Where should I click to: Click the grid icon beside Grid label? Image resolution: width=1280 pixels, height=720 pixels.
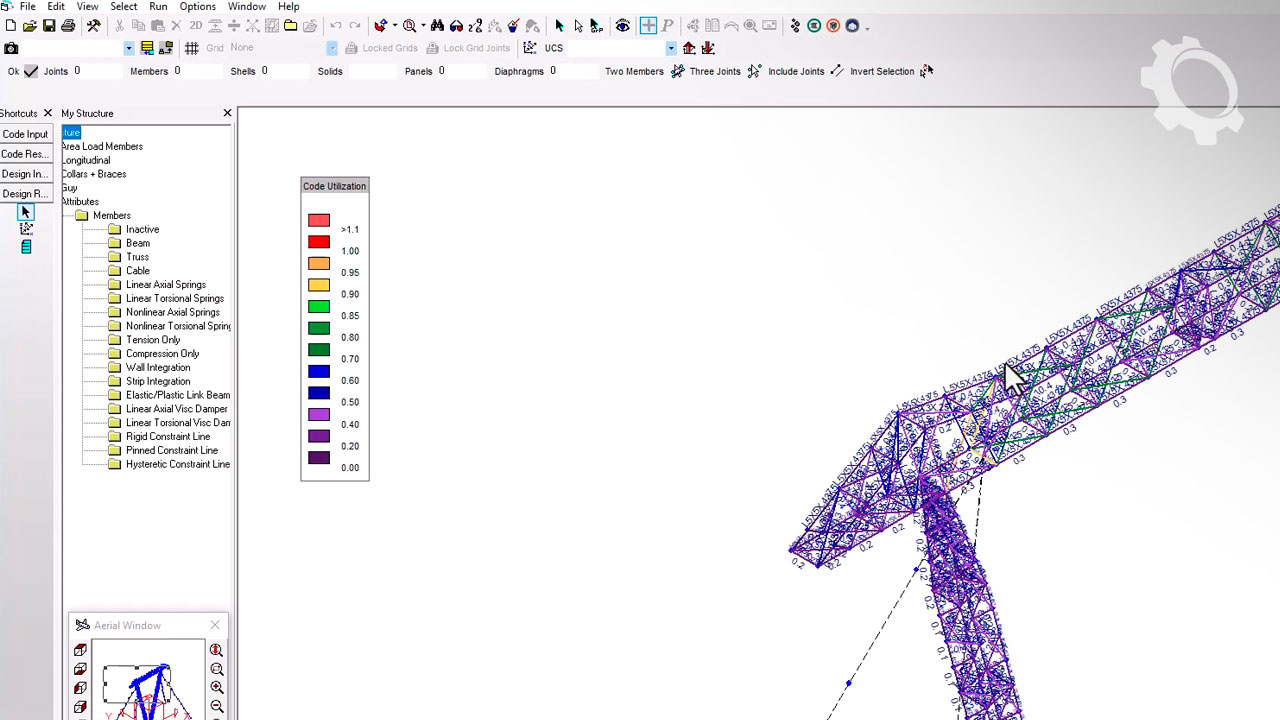click(x=191, y=48)
